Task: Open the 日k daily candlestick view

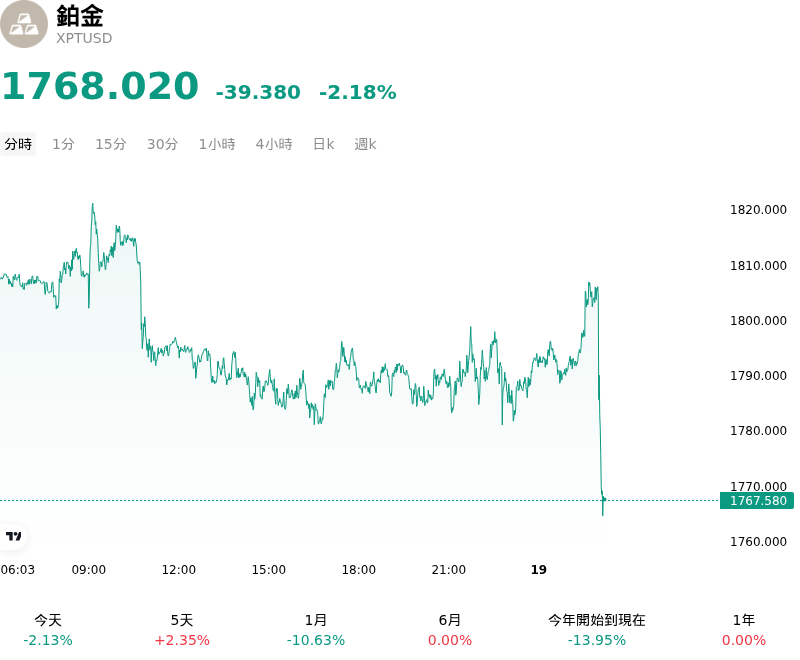Action: click(x=323, y=144)
